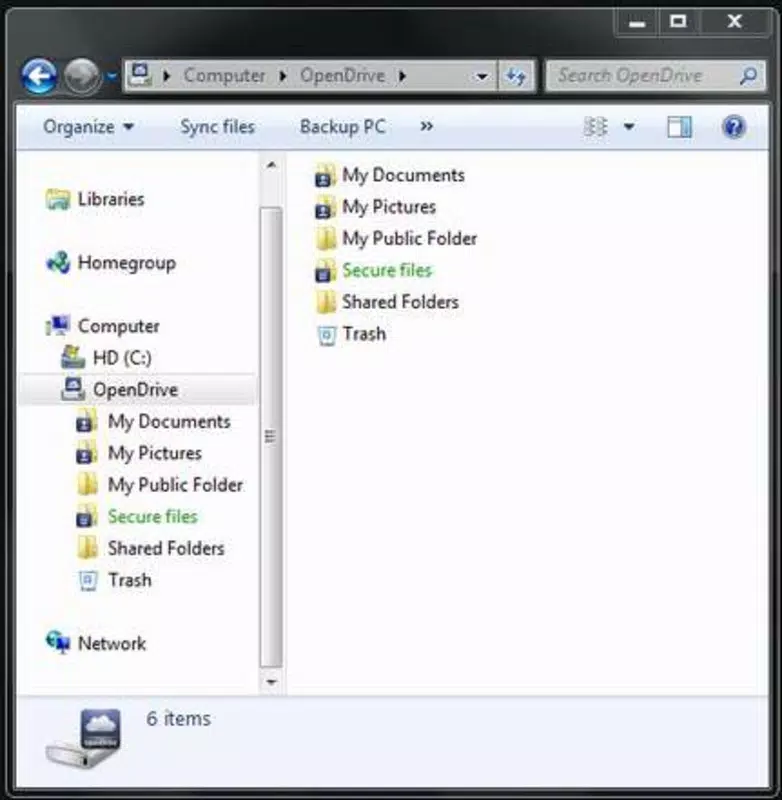The image size is (782, 800).
Task: Expand root chevron before Computer breadcrumb
Action: point(166,76)
